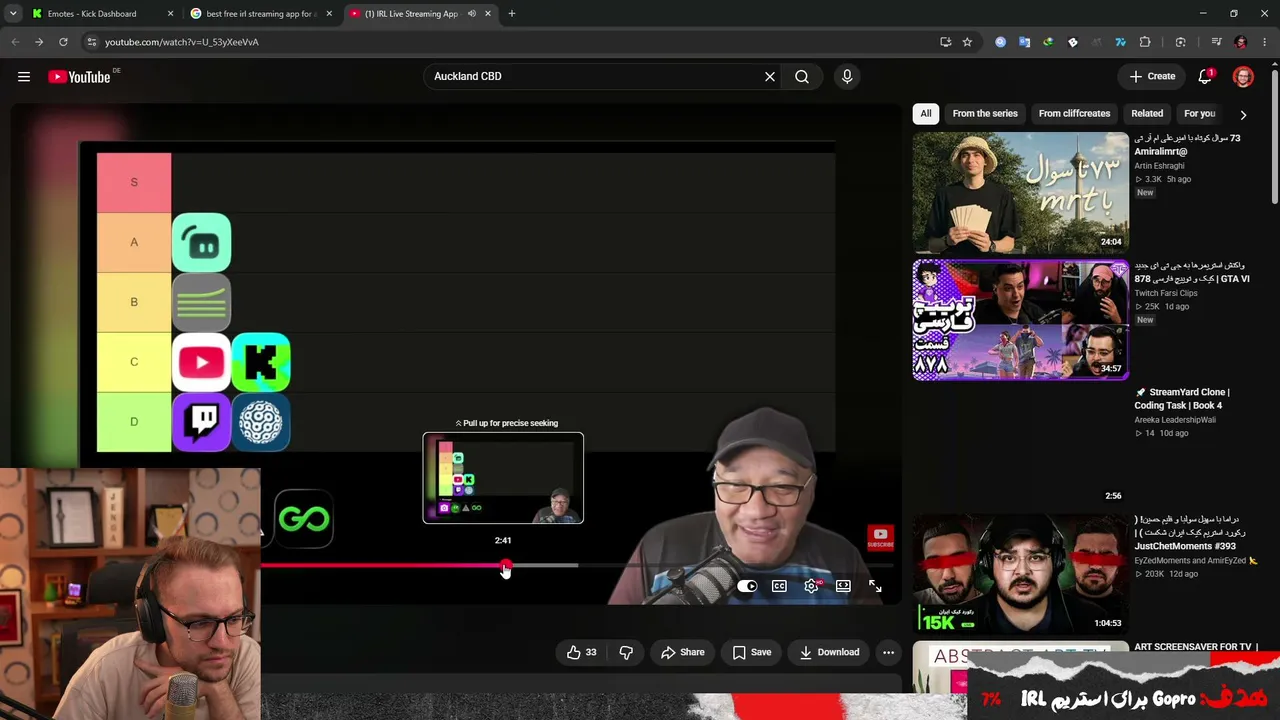Open the browser Extensions puzzle menu
The width and height of the screenshot is (1280, 720).
(1145, 42)
